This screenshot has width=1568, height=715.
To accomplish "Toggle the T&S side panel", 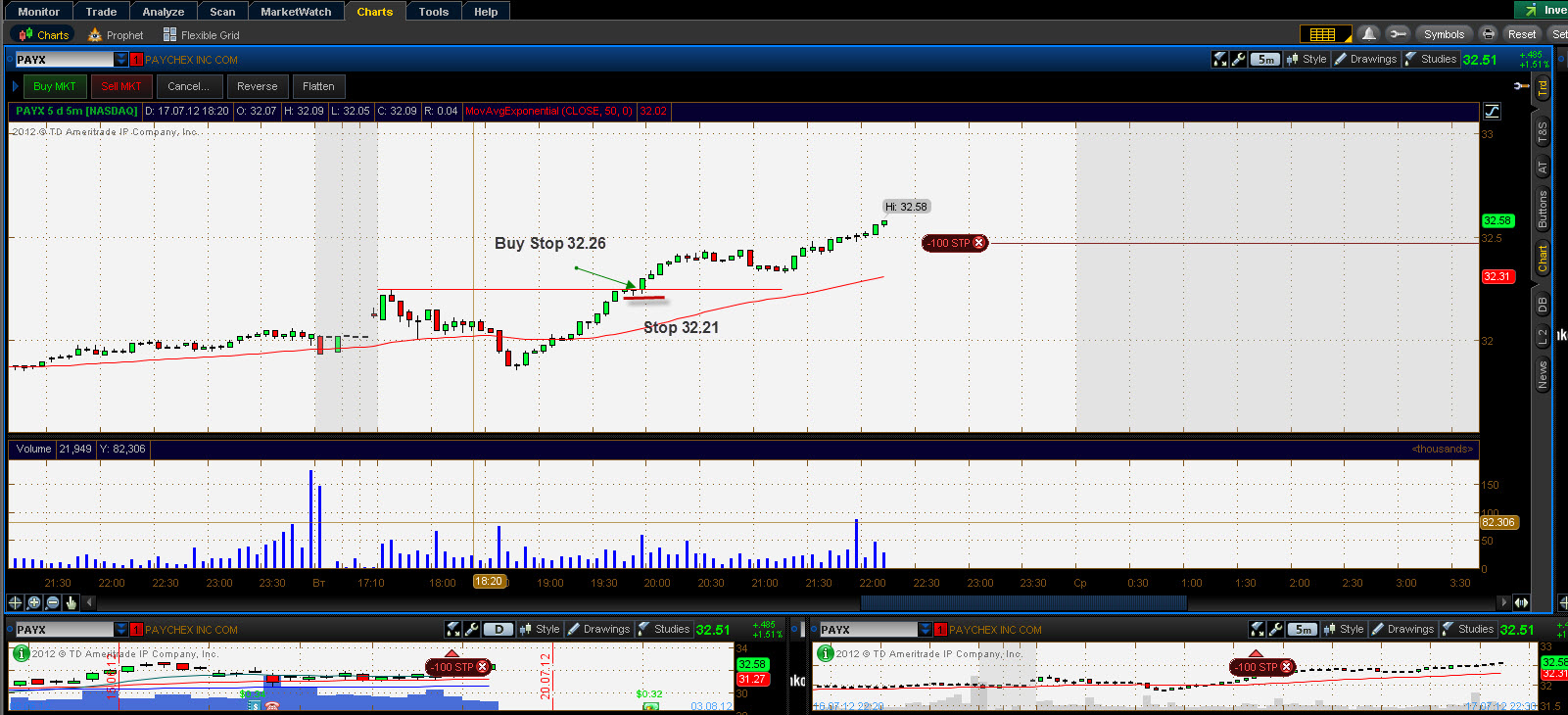I will click(x=1543, y=131).
